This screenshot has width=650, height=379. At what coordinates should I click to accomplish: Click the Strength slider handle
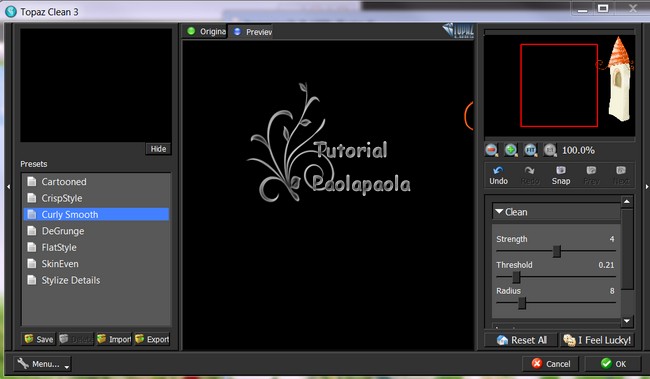557,251
